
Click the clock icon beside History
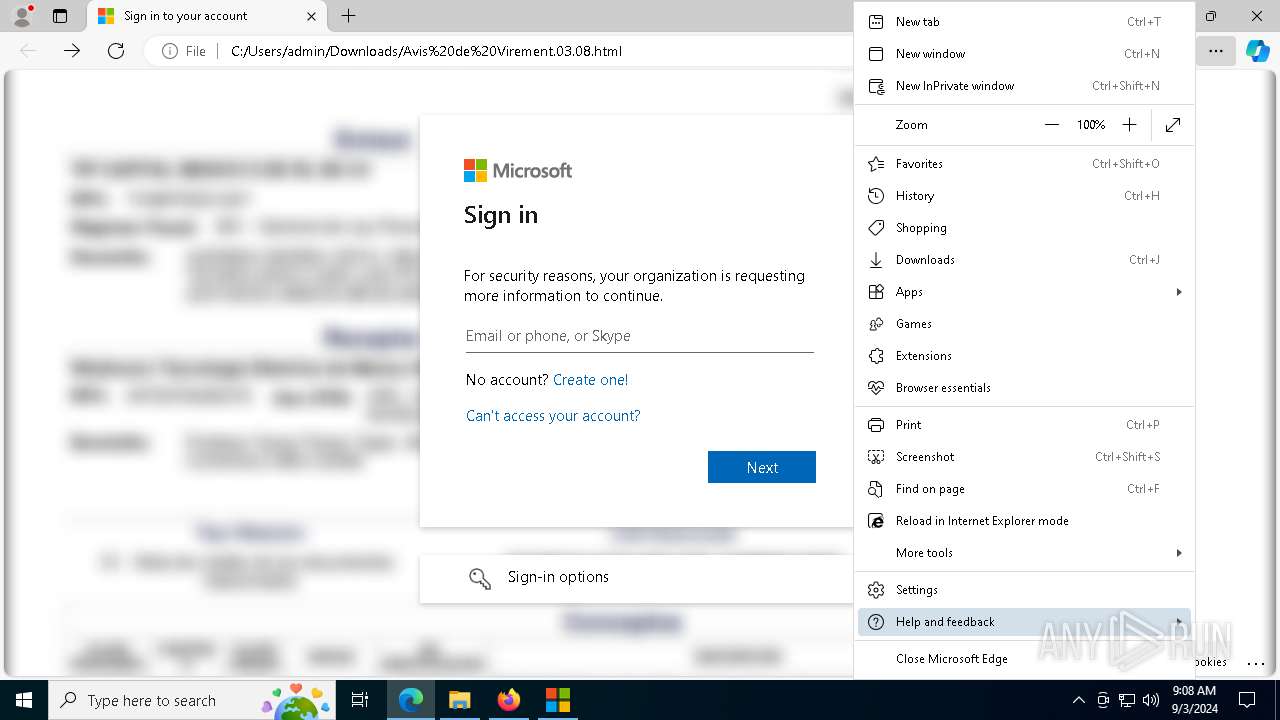pyautogui.click(x=876, y=196)
